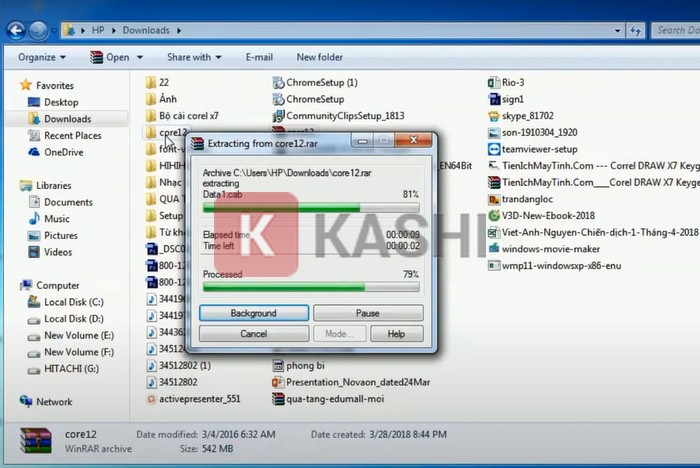Open the Organize dropdown menu
Image resolution: width=700 pixels, height=468 pixels.
(42, 57)
